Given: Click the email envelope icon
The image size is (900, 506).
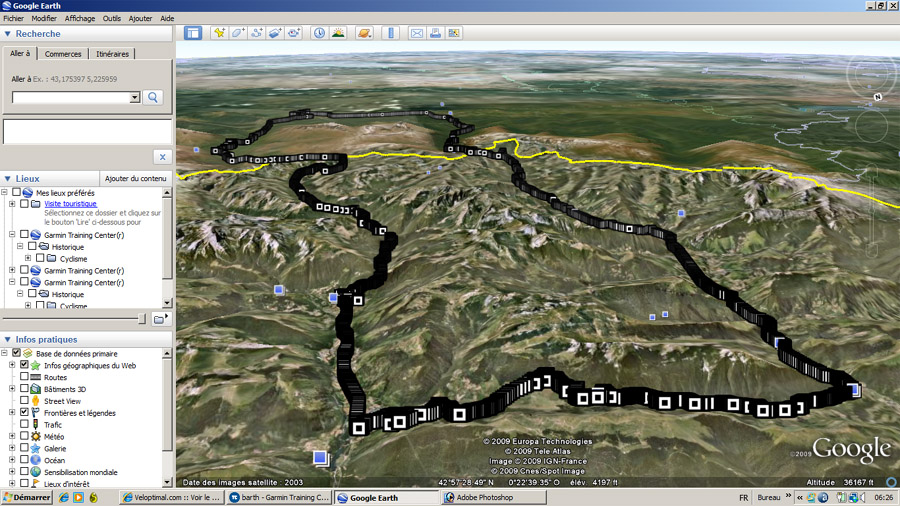Looking at the screenshot, I should pyautogui.click(x=417, y=33).
